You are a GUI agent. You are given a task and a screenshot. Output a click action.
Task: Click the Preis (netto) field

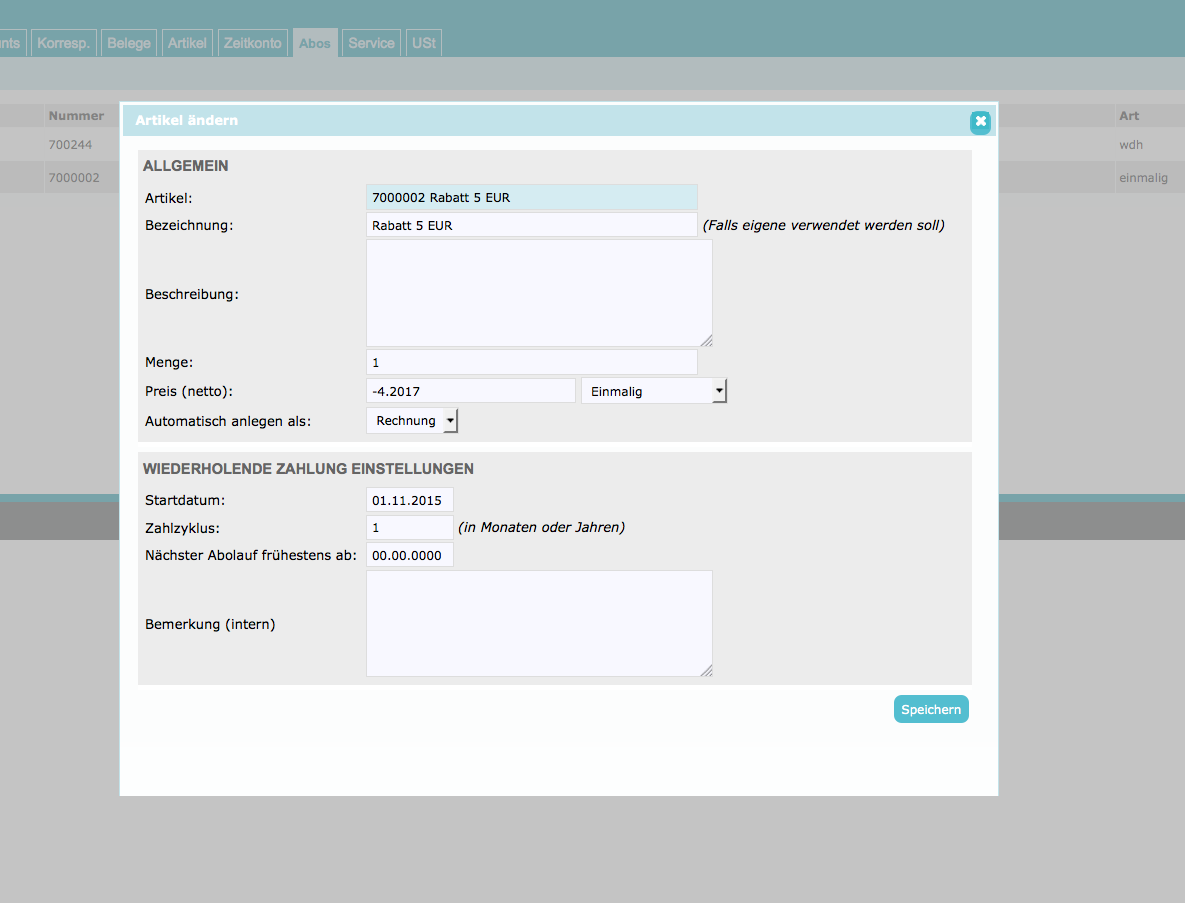[x=470, y=391]
